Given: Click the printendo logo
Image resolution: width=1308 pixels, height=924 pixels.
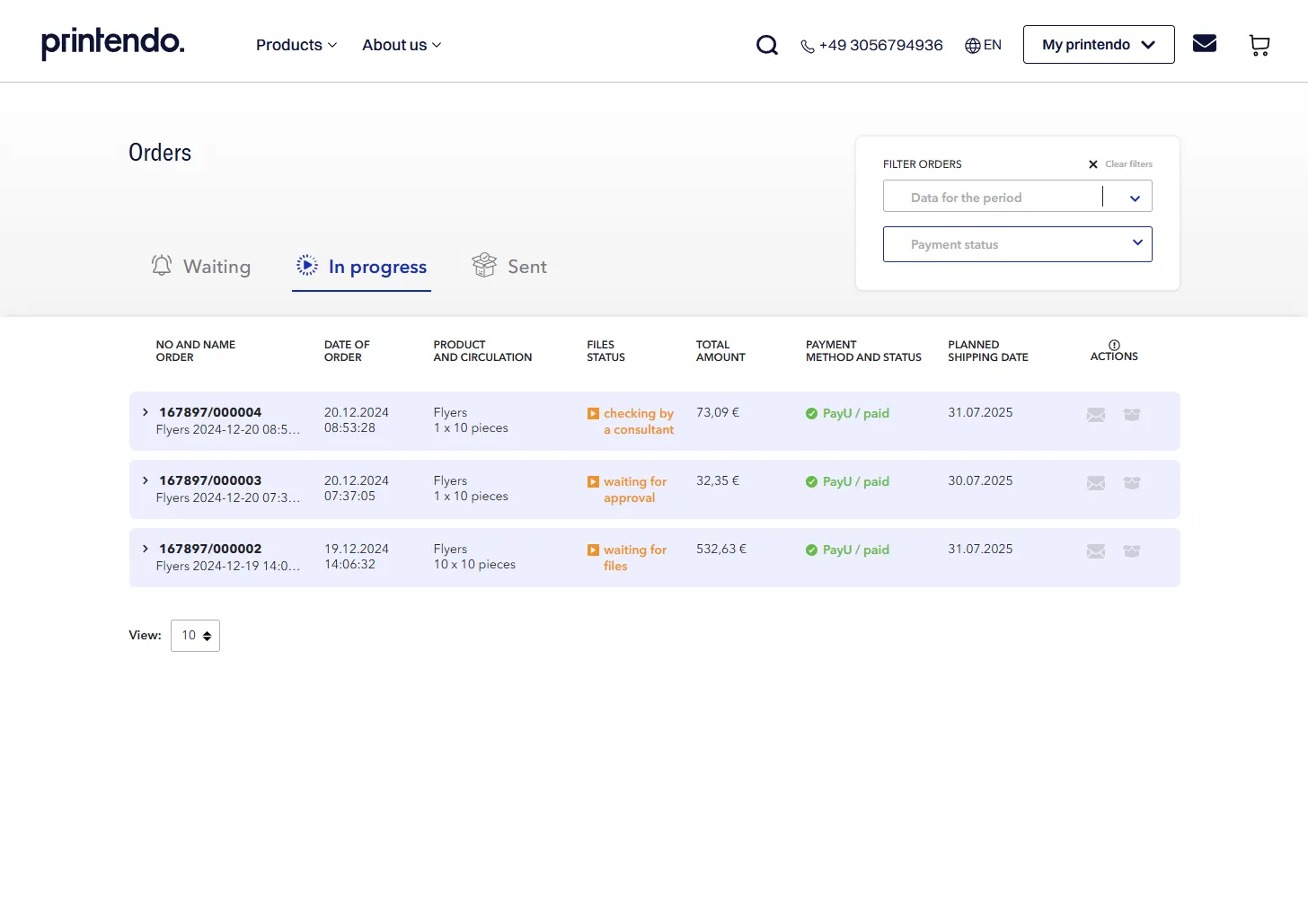Looking at the screenshot, I should coord(112,43).
